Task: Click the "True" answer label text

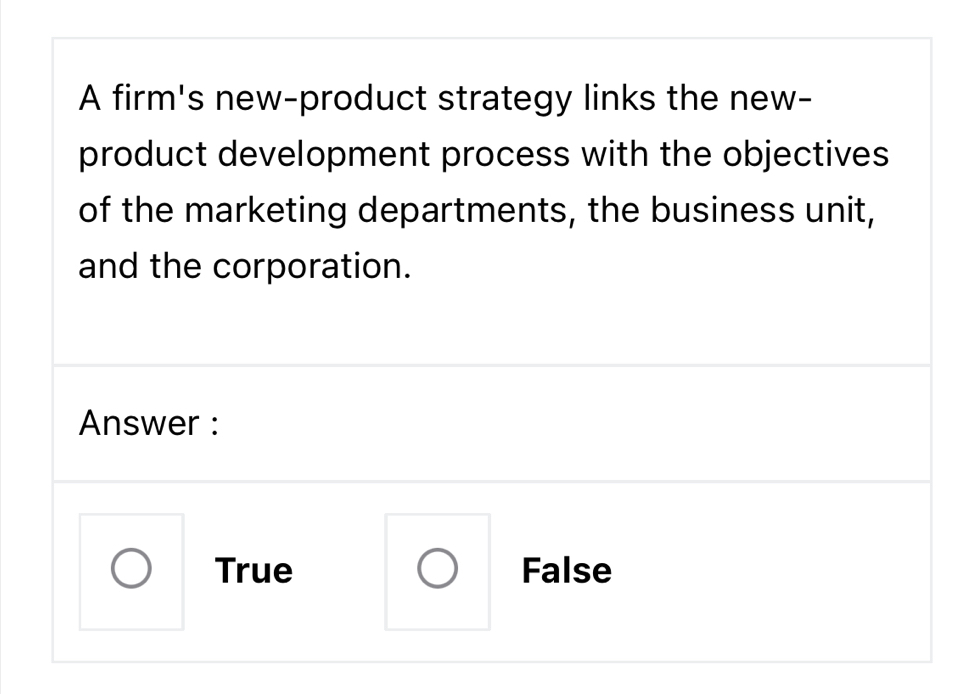Action: pyautogui.click(x=254, y=571)
